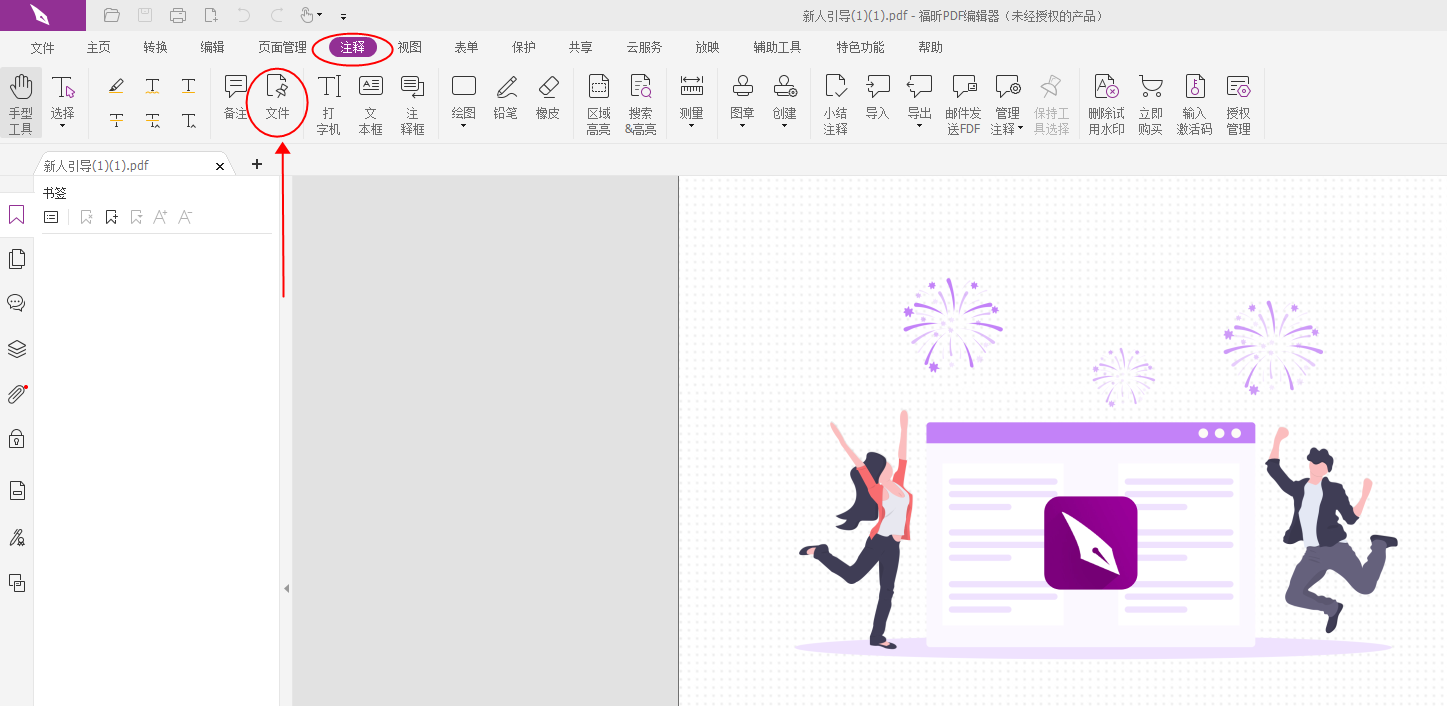Open the 附件 (paperclip) panel in sidebar
This screenshot has height=706, width=1447.
click(16, 393)
